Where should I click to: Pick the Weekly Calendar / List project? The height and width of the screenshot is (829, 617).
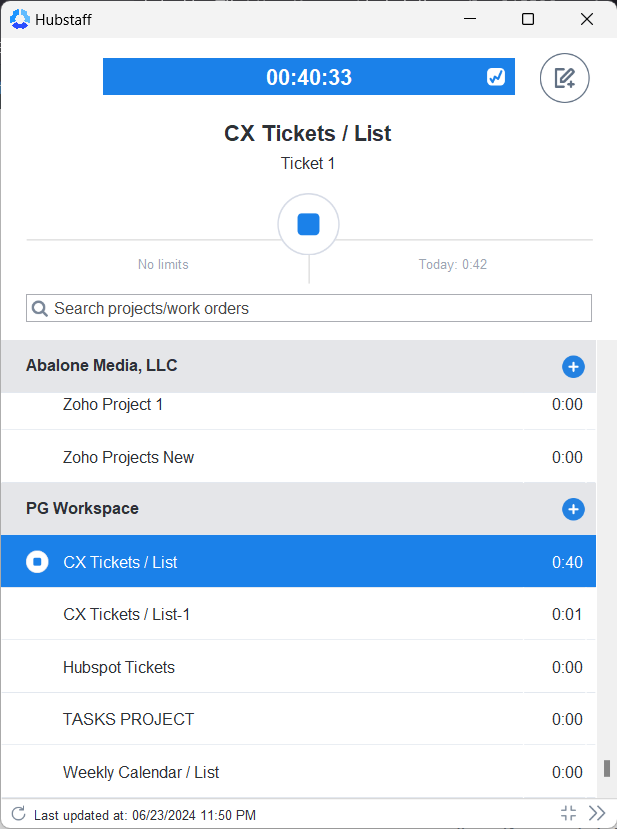[298, 772]
